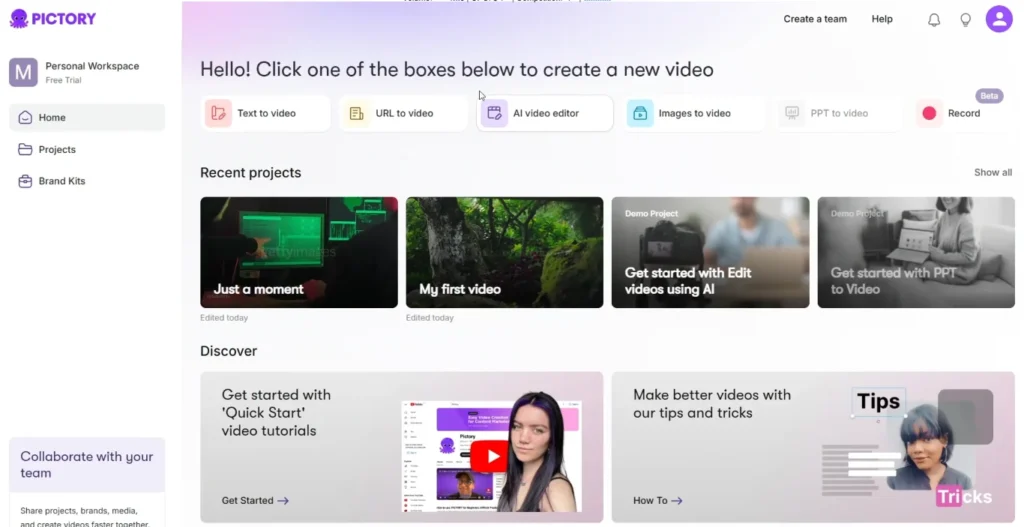
Task: Click the red Record icon
Action: pyautogui.click(x=929, y=113)
